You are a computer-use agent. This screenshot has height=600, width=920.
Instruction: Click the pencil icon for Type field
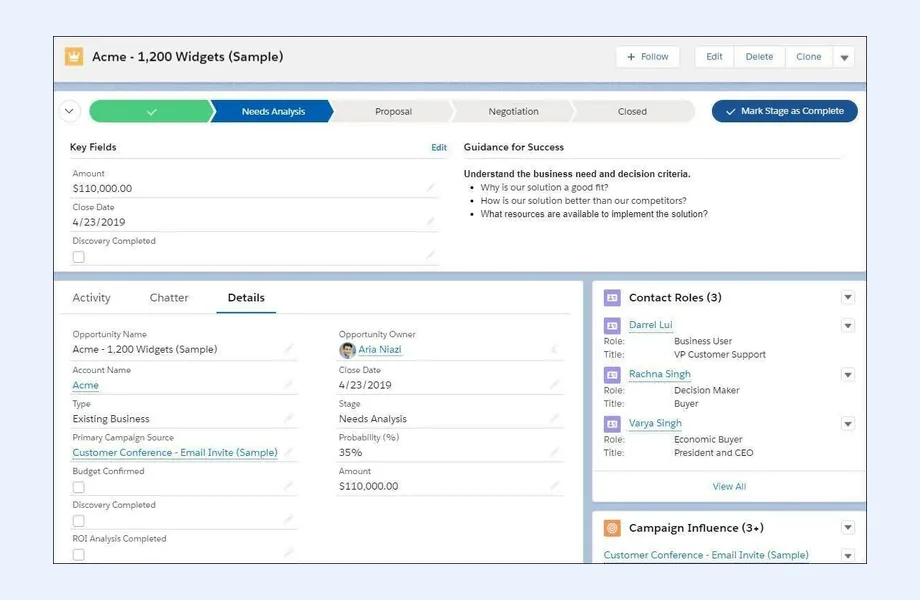[x=288, y=418]
